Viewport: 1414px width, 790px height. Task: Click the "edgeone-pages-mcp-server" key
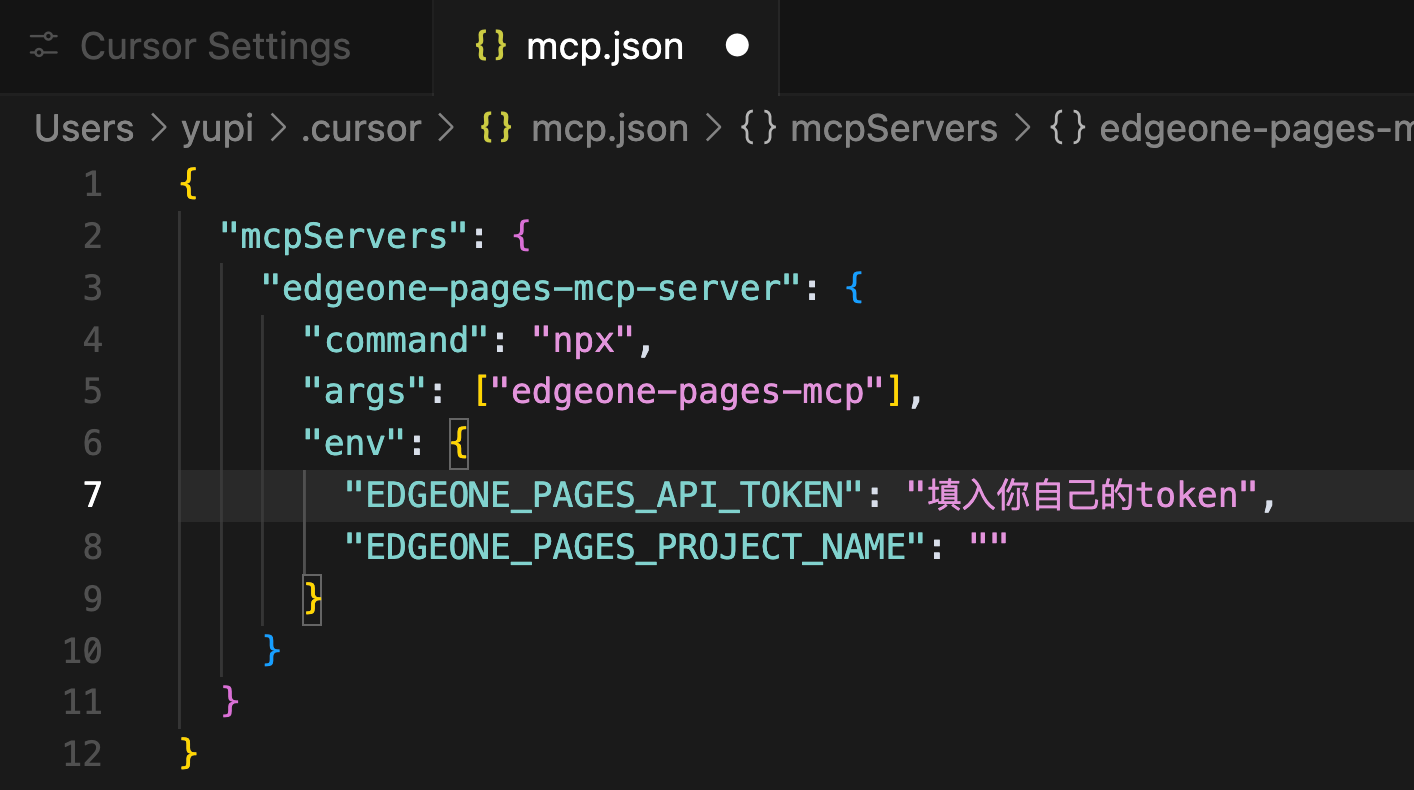[x=531, y=288]
